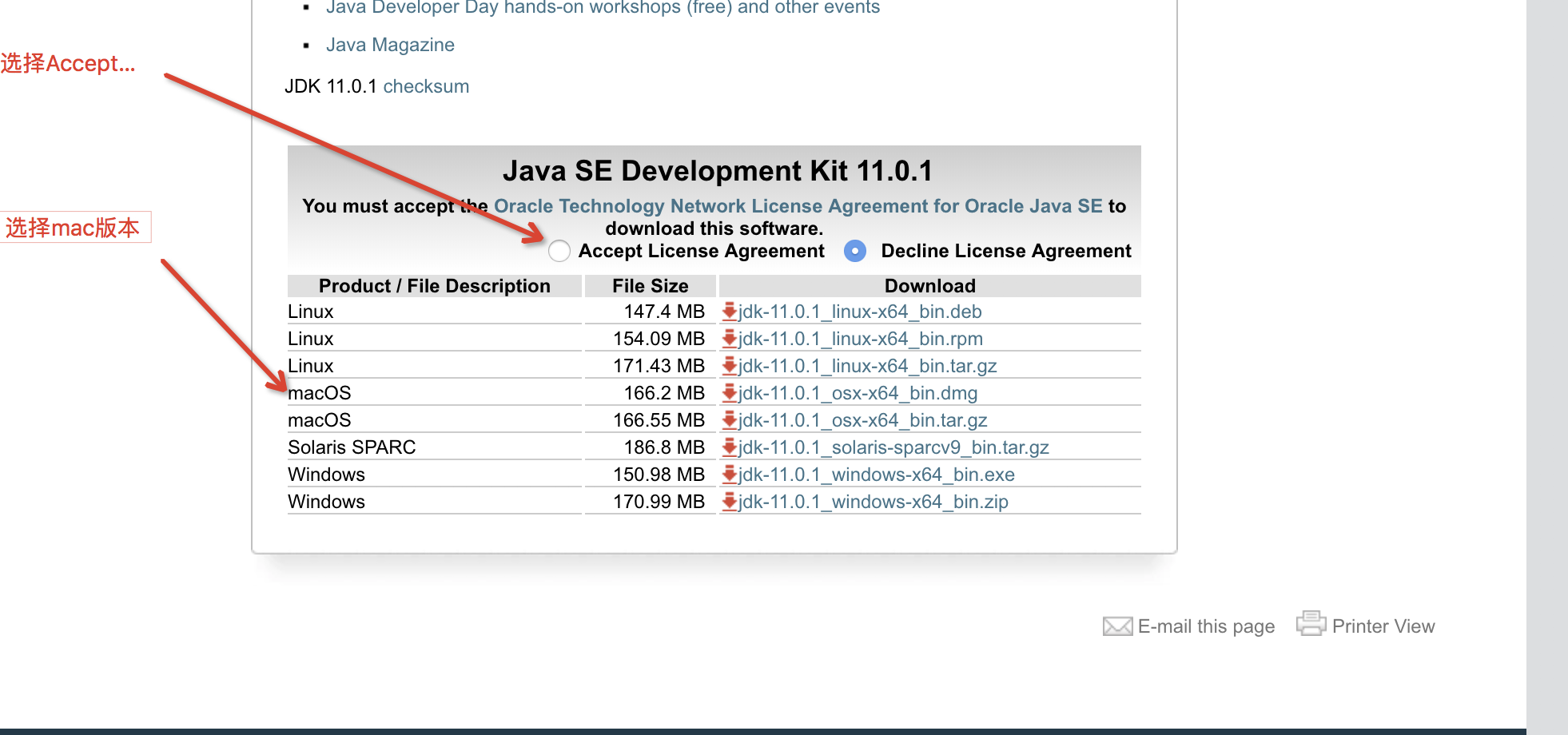1568x735 pixels.
Task: Click the 166.2 MB file size cell
Action: point(651,393)
